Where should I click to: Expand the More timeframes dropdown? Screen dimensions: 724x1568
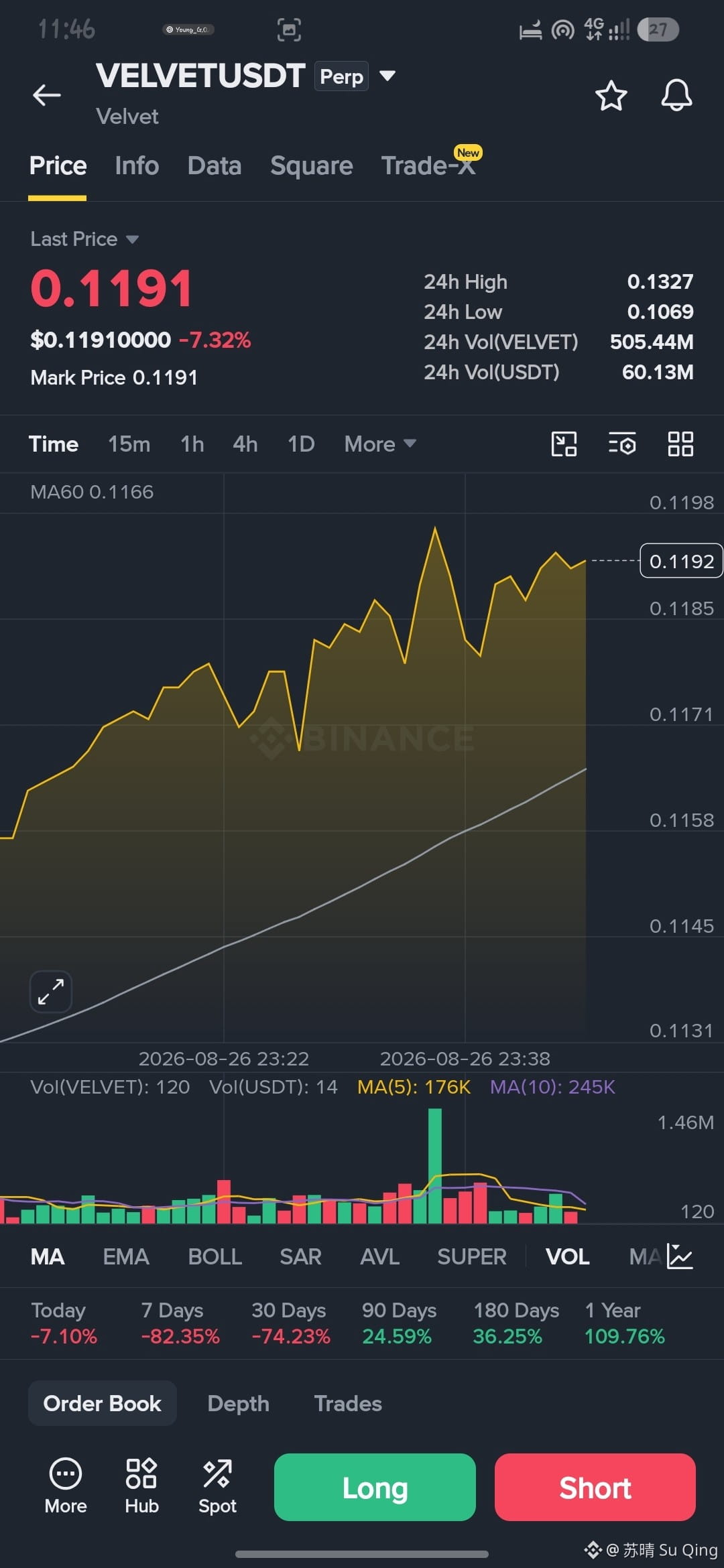tap(380, 444)
